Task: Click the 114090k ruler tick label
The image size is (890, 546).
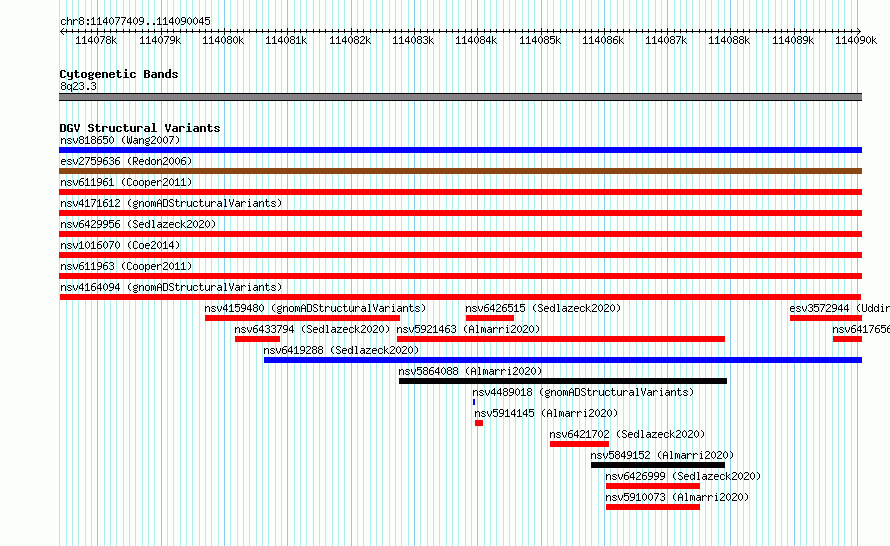Action: point(856,40)
